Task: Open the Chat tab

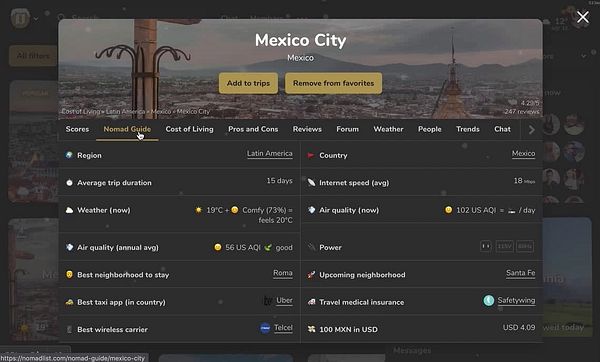Action: [x=502, y=129]
